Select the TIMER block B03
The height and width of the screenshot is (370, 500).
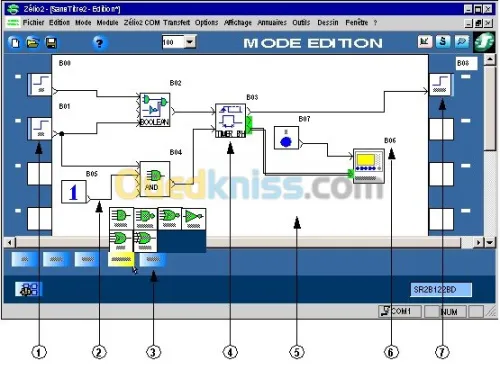click(231, 121)
